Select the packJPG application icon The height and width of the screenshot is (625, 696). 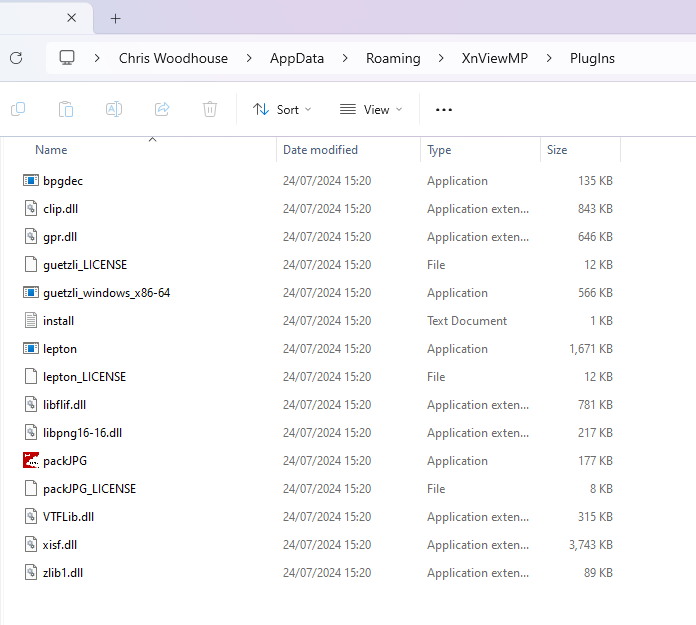coord(30,461)
